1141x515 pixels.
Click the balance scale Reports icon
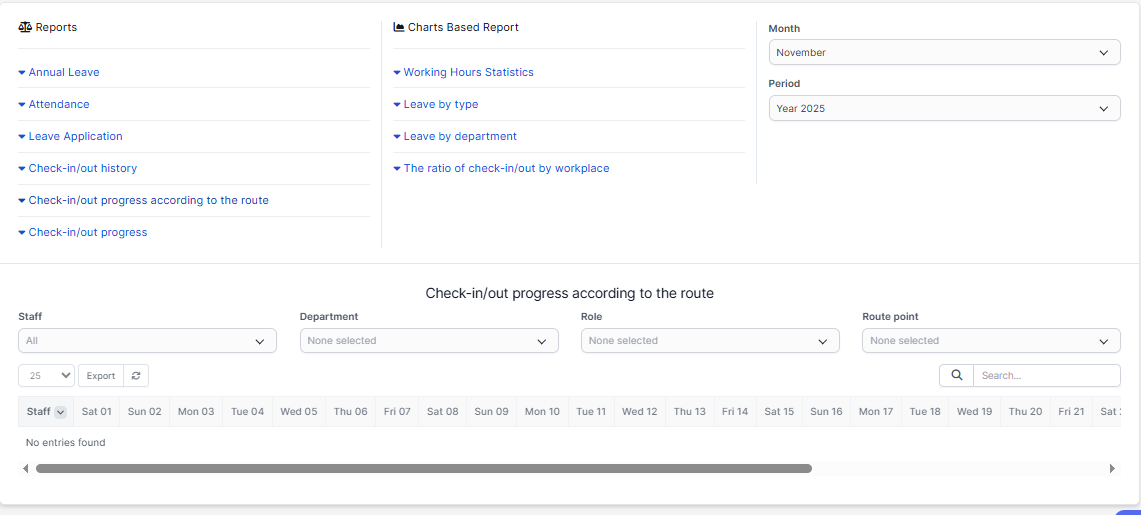coord(25,28)
